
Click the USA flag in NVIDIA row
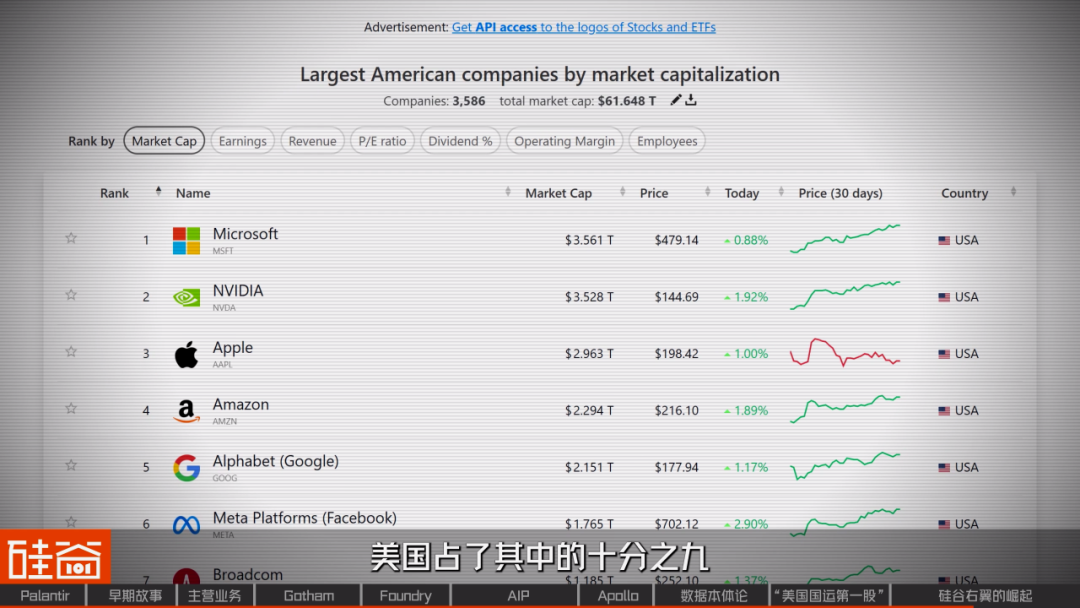click(944, 297)
